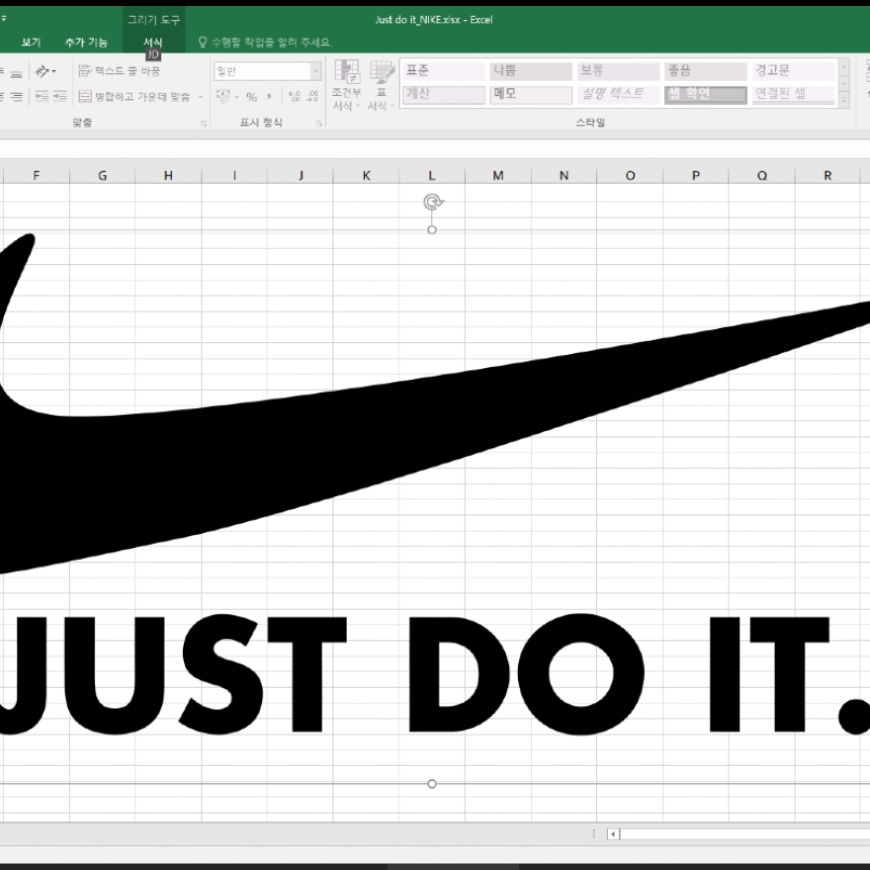Screen dimensions: 870x870
Task: Select column H header
Action: coord(168,175)
